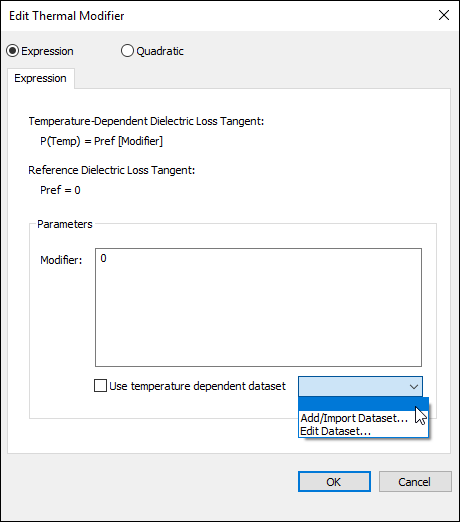Collapse the dataset dropdown arrow
Image resolution: width=460 pixels, height=522 pixels.
coord(414,387)
